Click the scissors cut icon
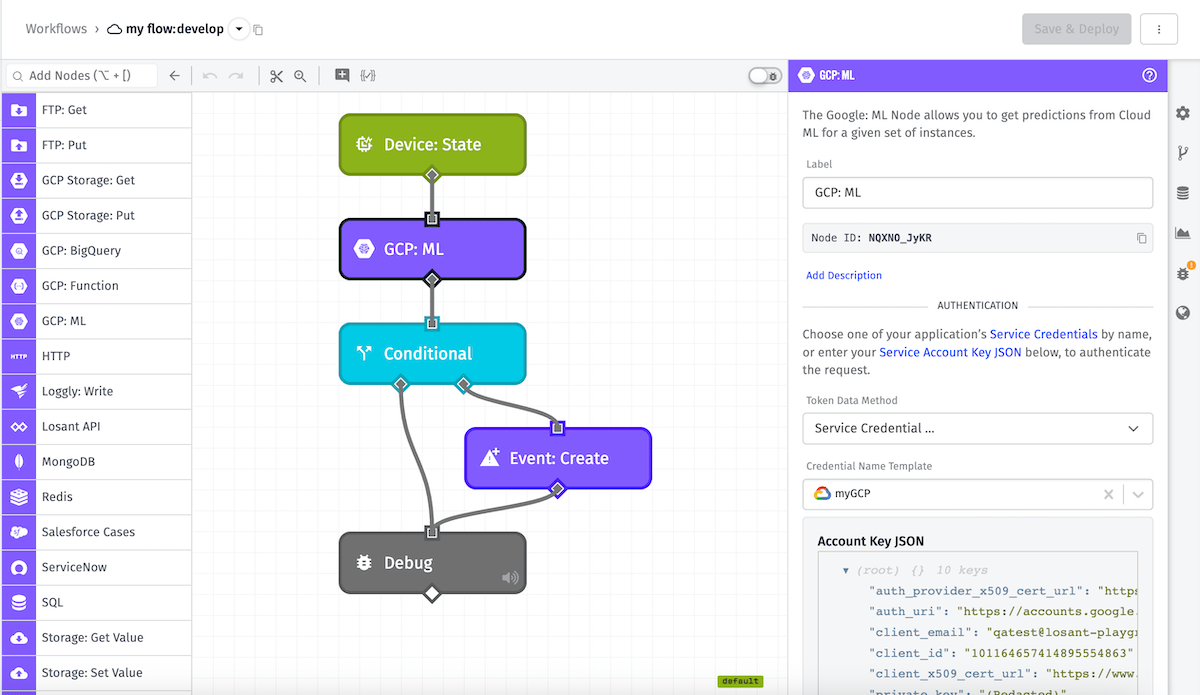Image resolution: width=1200 pixels, height=695 pixels. click(277, 75)
